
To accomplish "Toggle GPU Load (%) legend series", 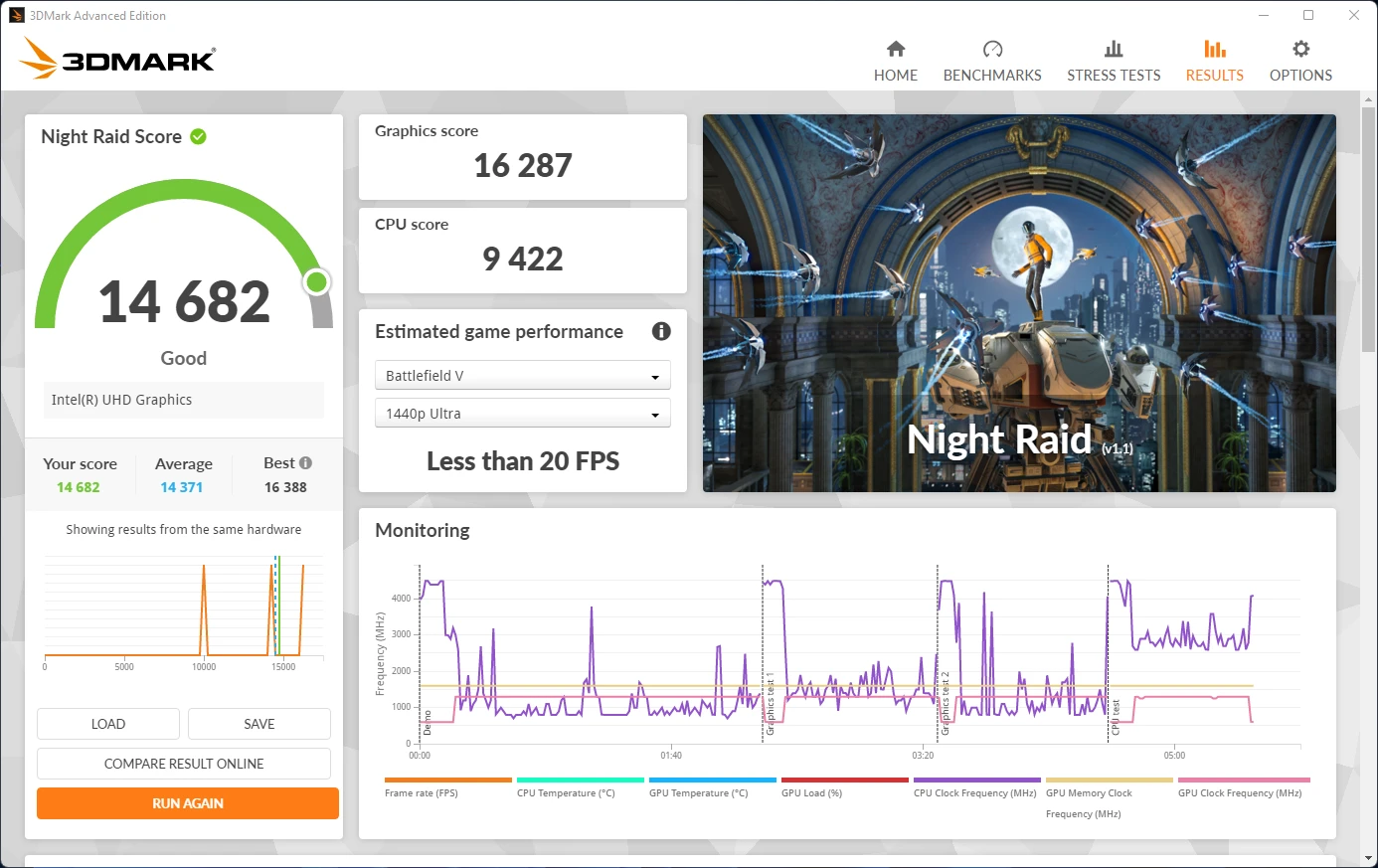I will pyautogui.click(x=844, y=787).
